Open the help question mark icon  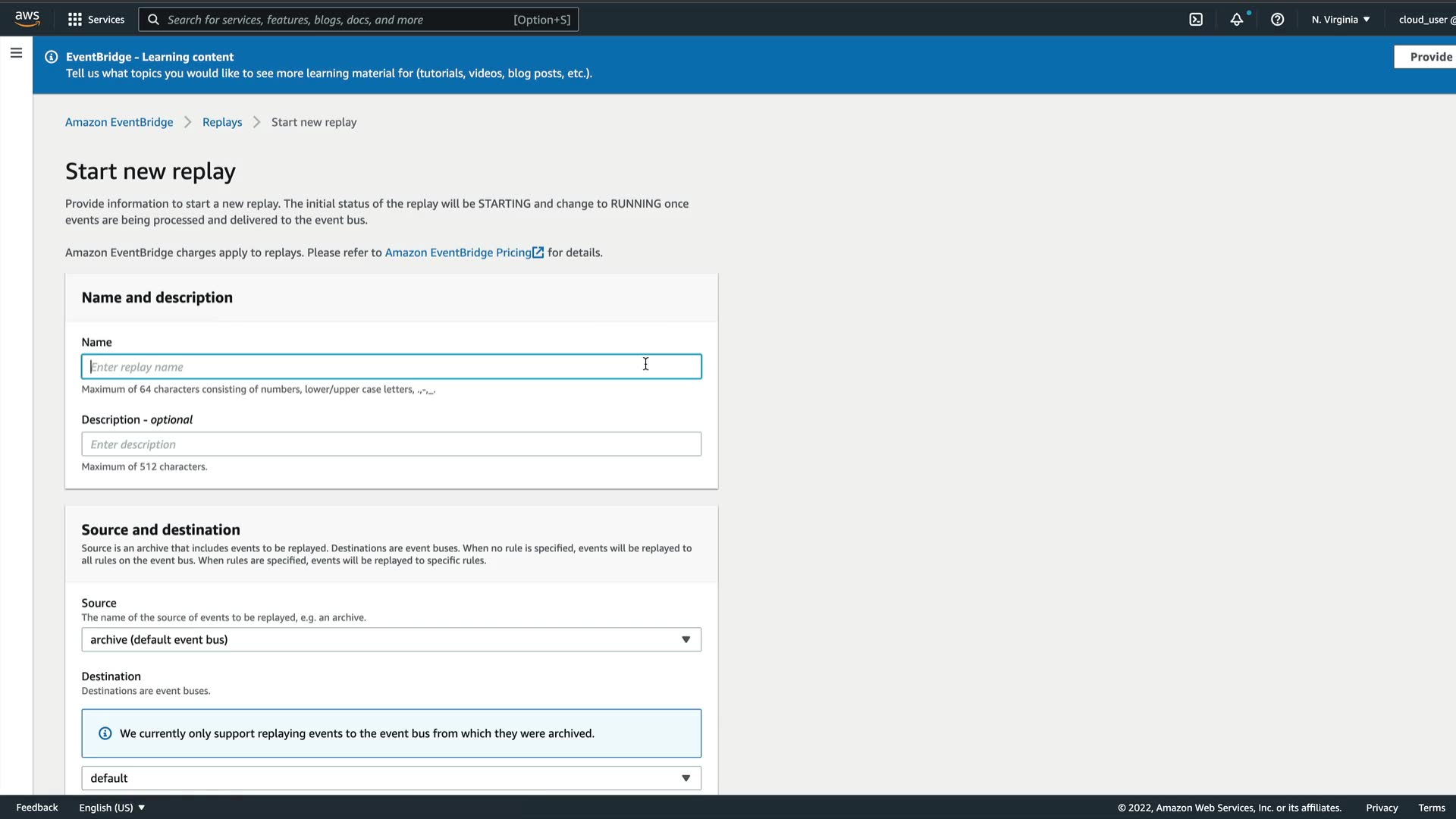1278,20
